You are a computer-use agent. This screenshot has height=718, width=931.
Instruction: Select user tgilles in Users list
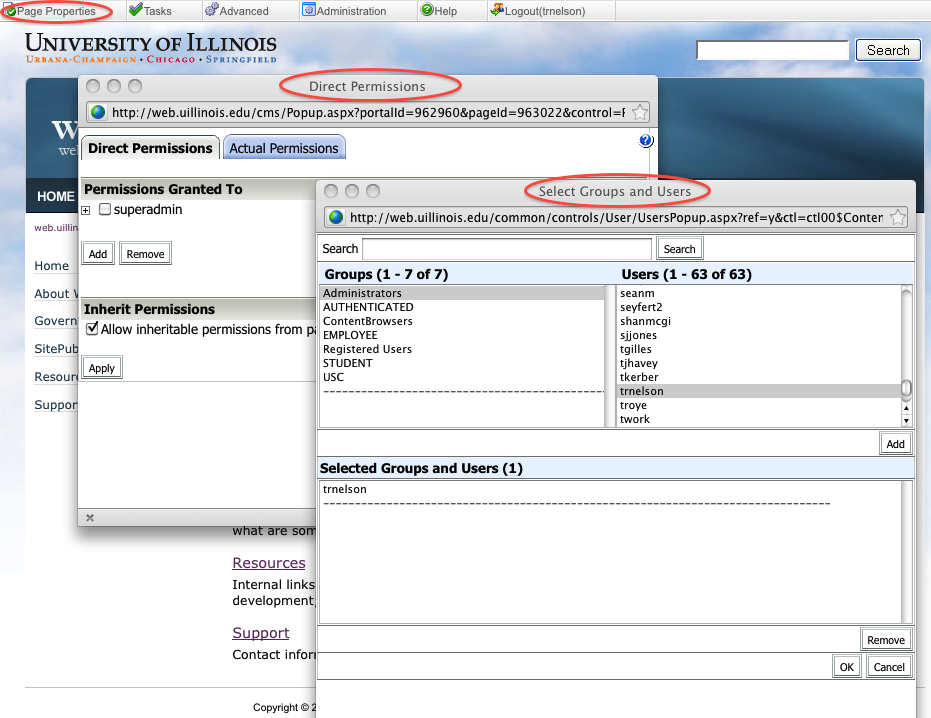coord(759,349)
